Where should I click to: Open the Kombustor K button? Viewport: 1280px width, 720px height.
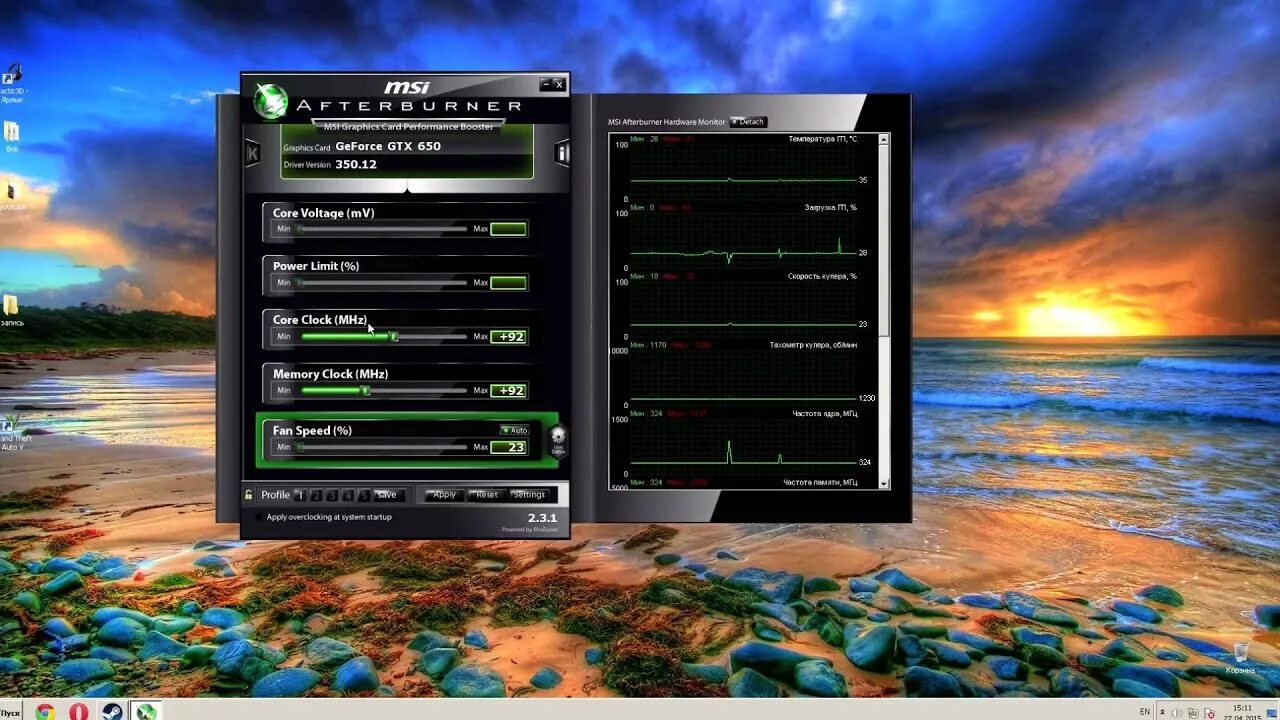[253, 153]
